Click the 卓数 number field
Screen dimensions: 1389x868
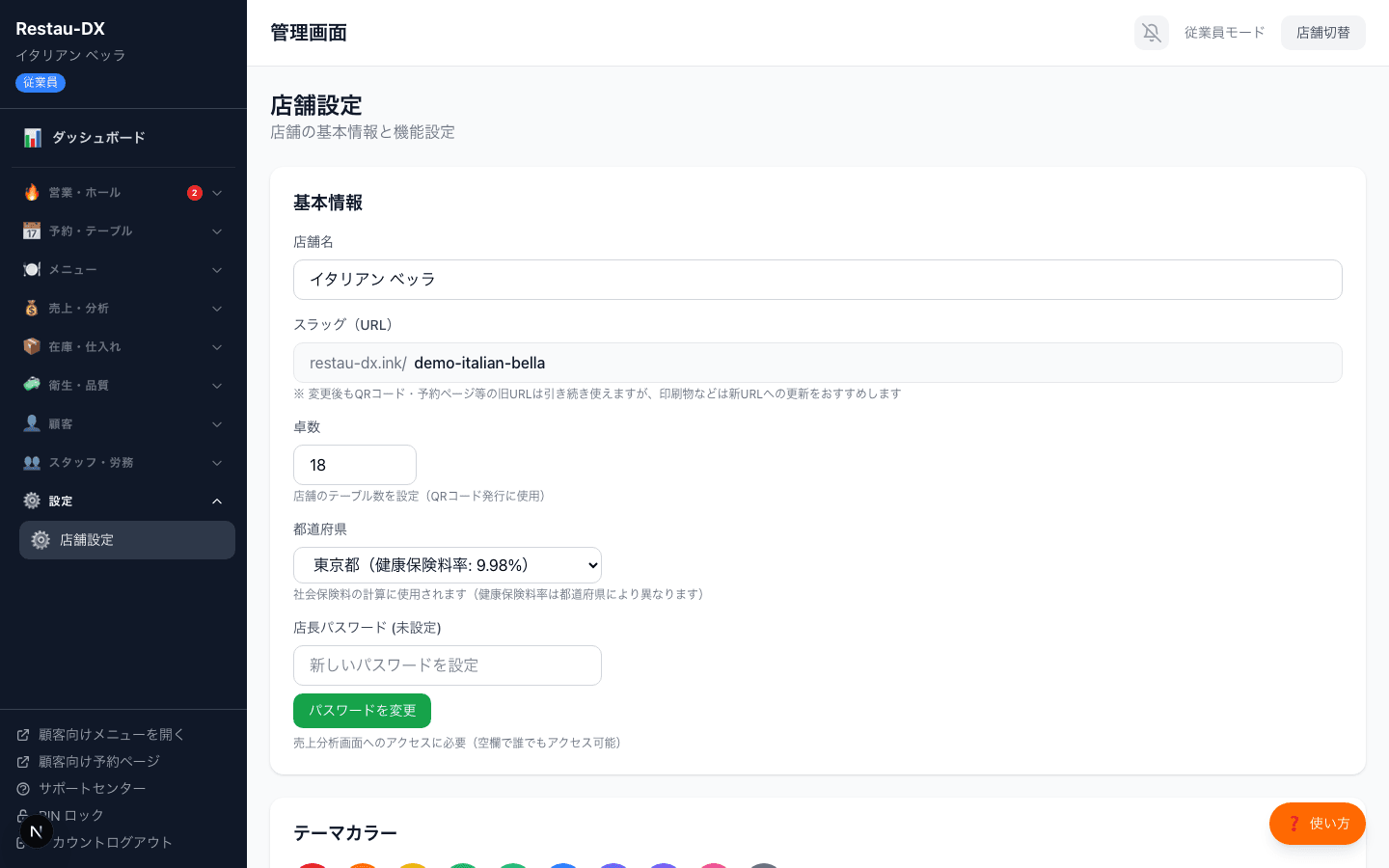[x=355, y=465]
